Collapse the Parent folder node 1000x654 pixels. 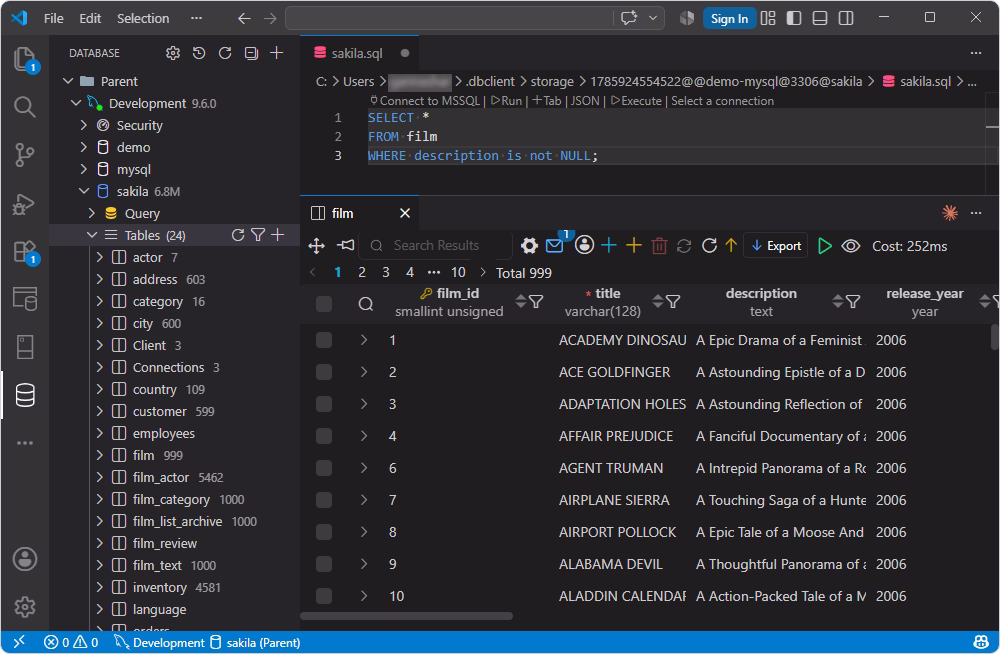pos(68,81)
